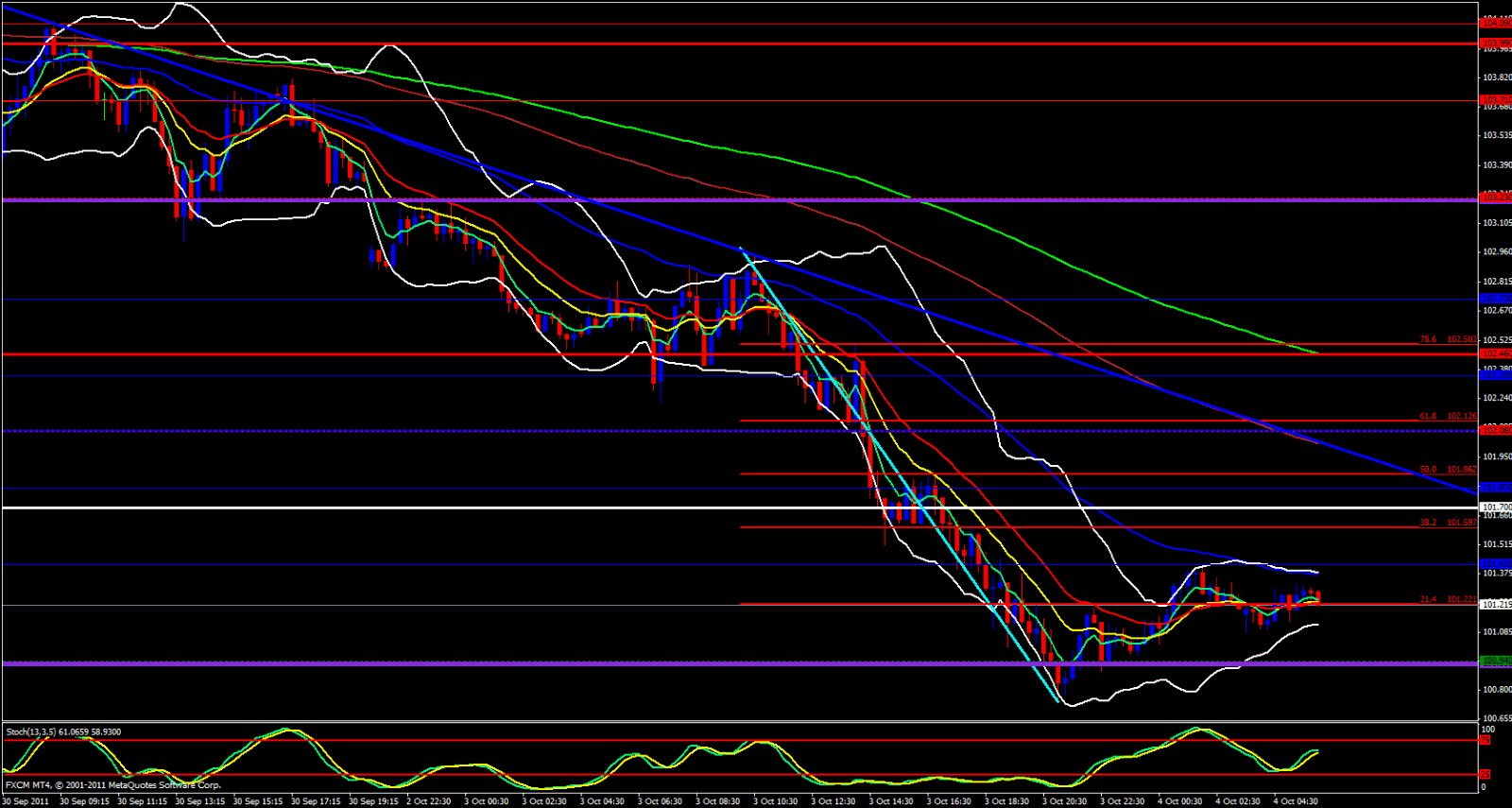Click the stochastic 75 level tag
Image resolution: width=1512 pixels, height=808 pixels.
click(1487, 741)
